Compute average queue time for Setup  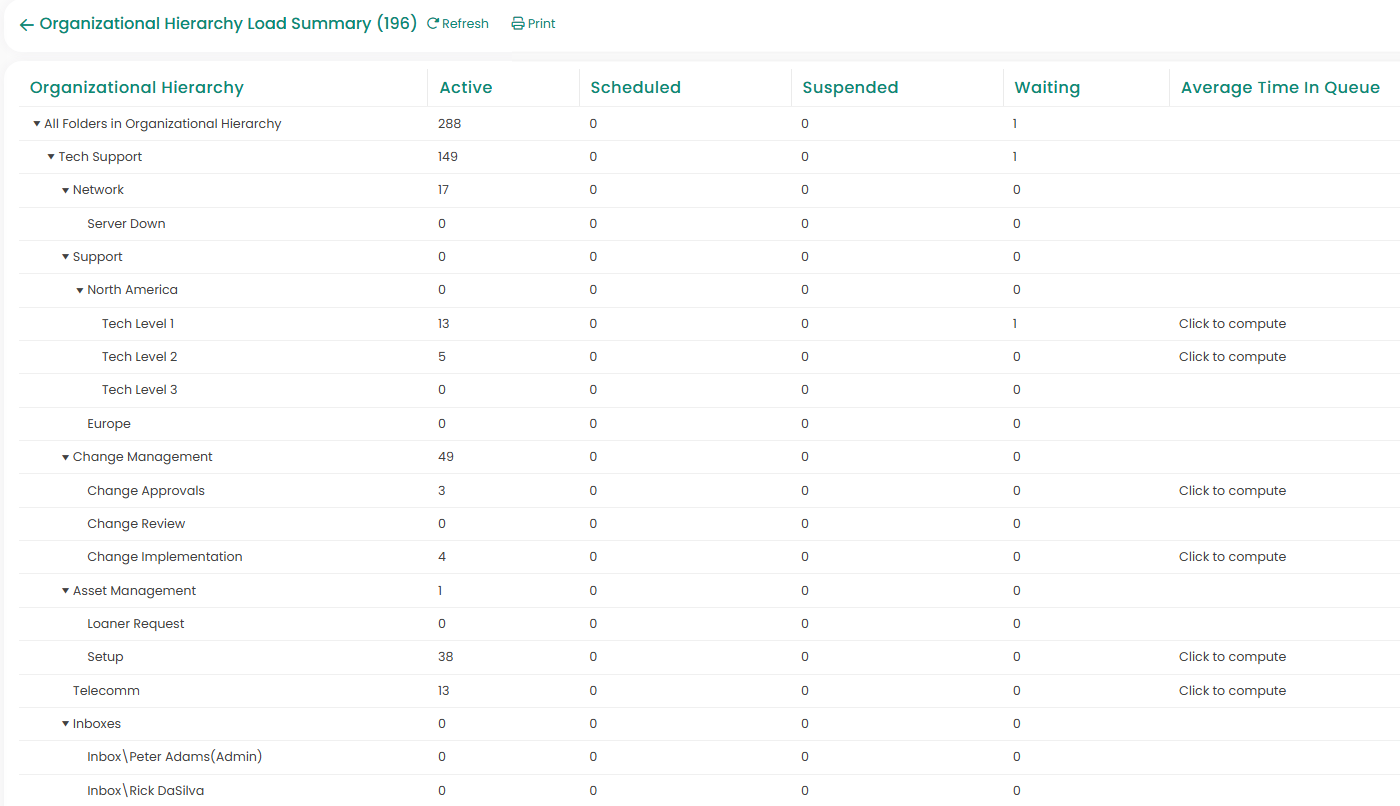(x=1232, y=657)
